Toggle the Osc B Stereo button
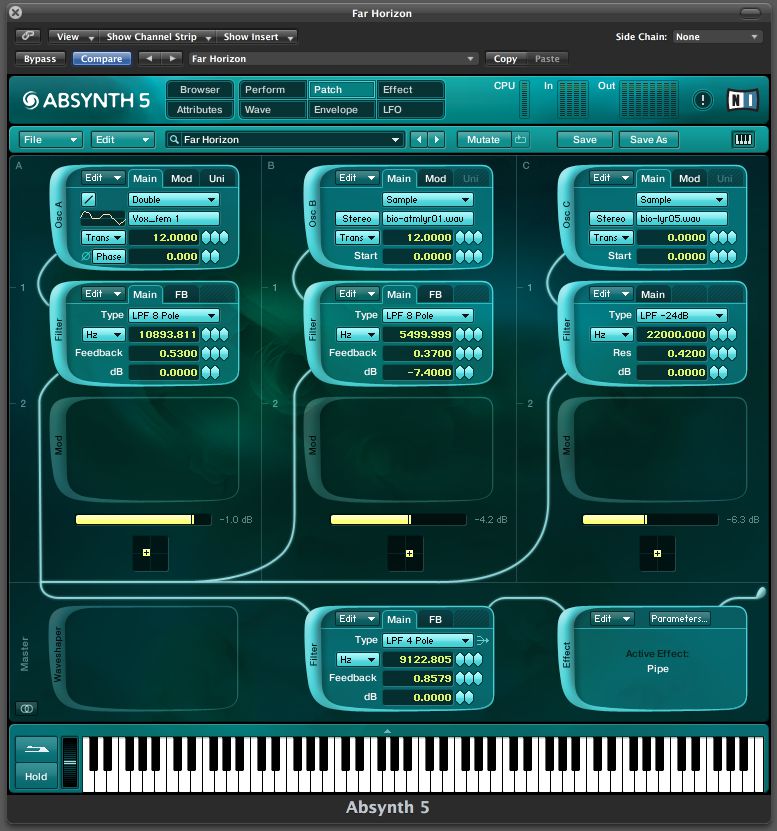The width and height of the screenshot is (777, 831). [357, 218]
